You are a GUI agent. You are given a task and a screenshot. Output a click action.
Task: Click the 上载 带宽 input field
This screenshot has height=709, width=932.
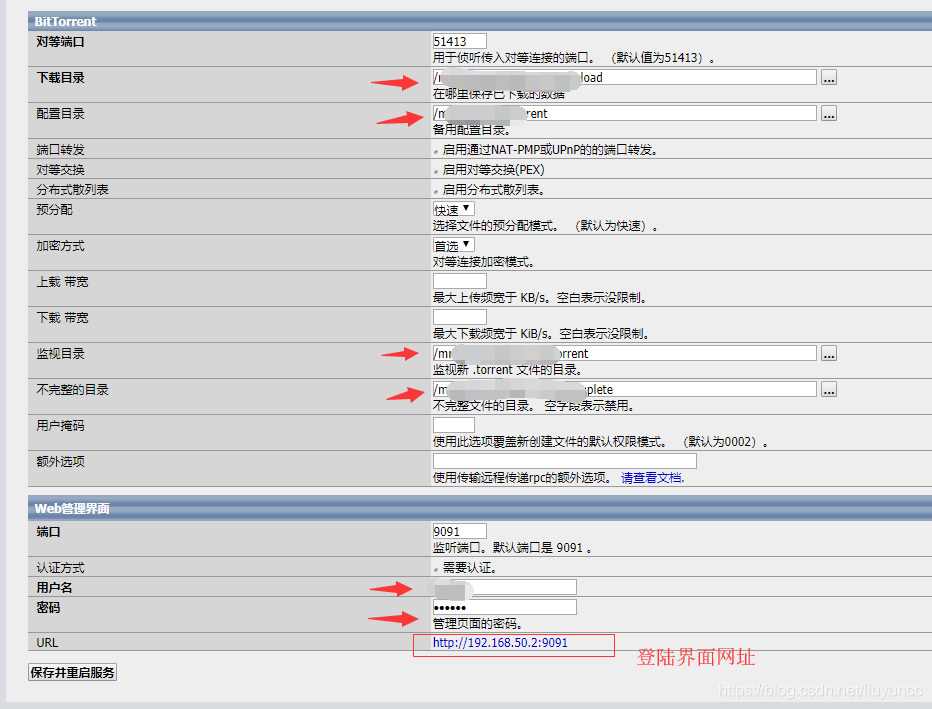tap(459, 281)
